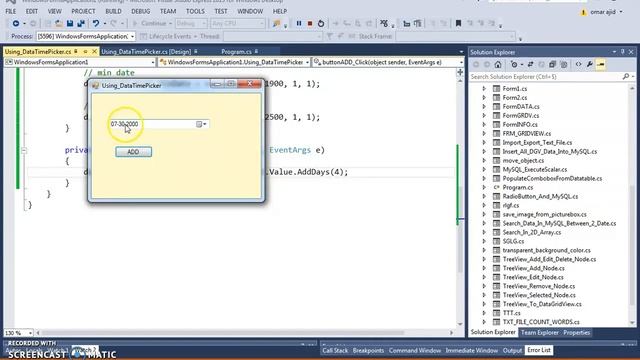640x360 pixels.
Task: Expand Form1.cs node in Solution Explorer
Action: 484,89
